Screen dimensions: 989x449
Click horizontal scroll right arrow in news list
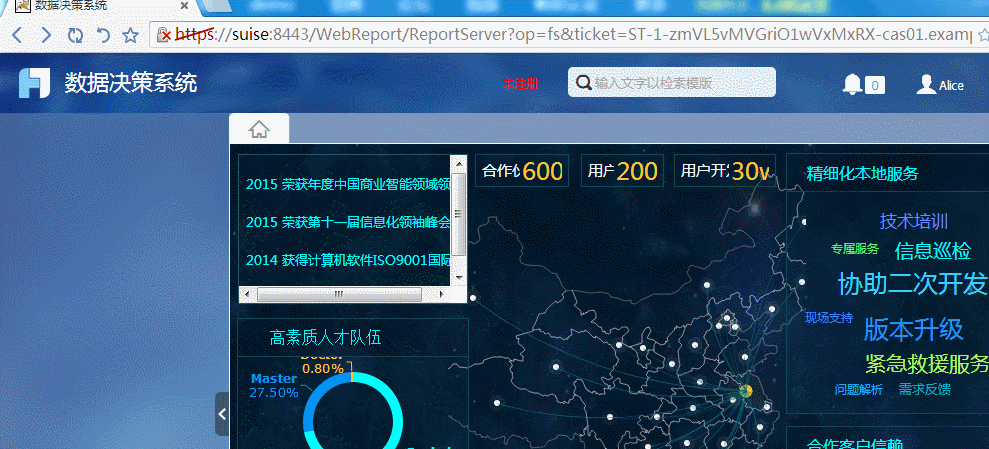tap(442, 294)
